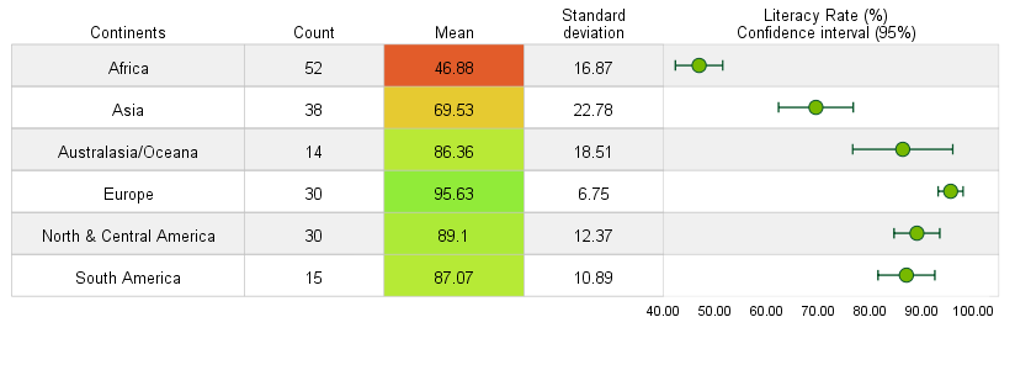Click South America mean cell 87.07

pyautogui.click(x=454, y=275)
